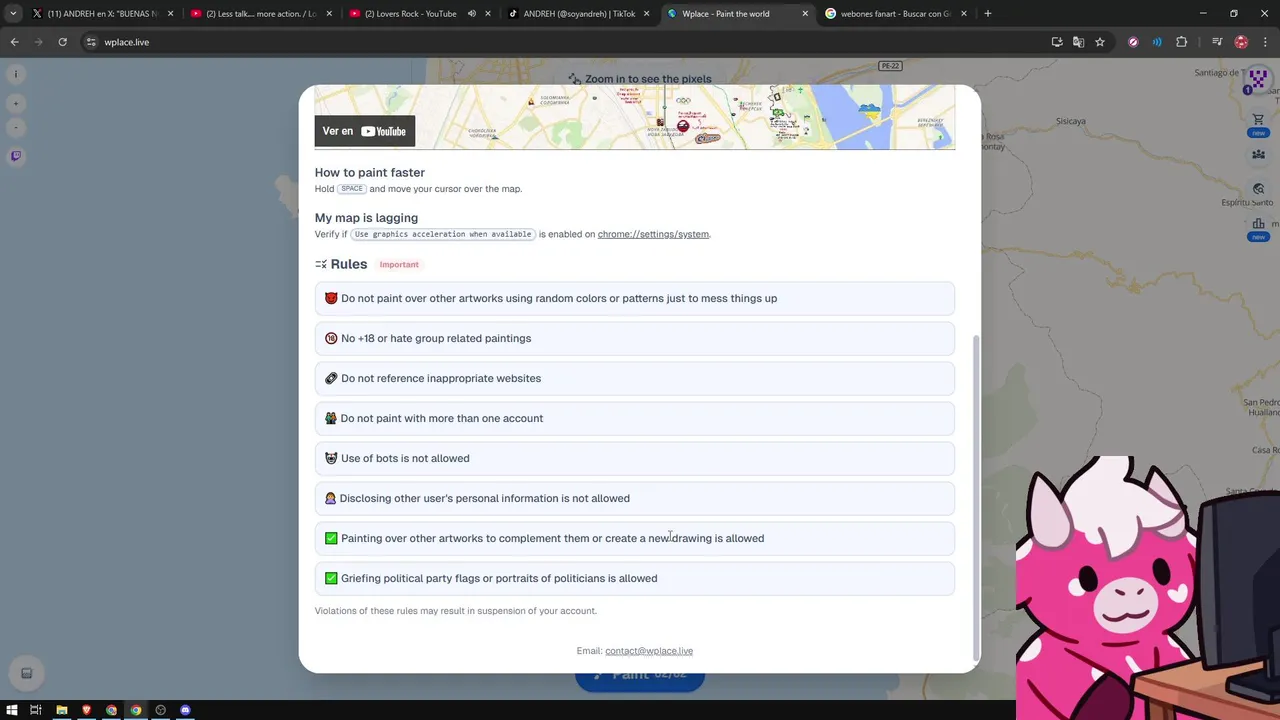Screen dimensions: 1280x720
Task: Expand the tab search dropdown arrow
Action: (x=12, y=13)
